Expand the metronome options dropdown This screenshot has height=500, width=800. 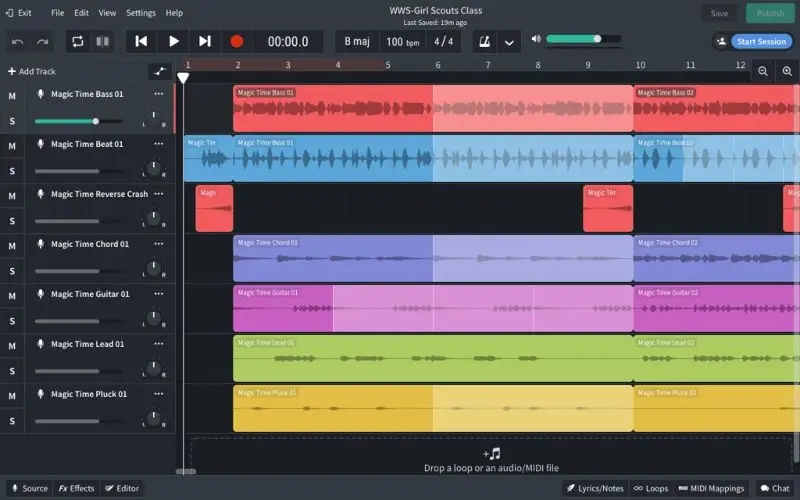tap(509, 42)
